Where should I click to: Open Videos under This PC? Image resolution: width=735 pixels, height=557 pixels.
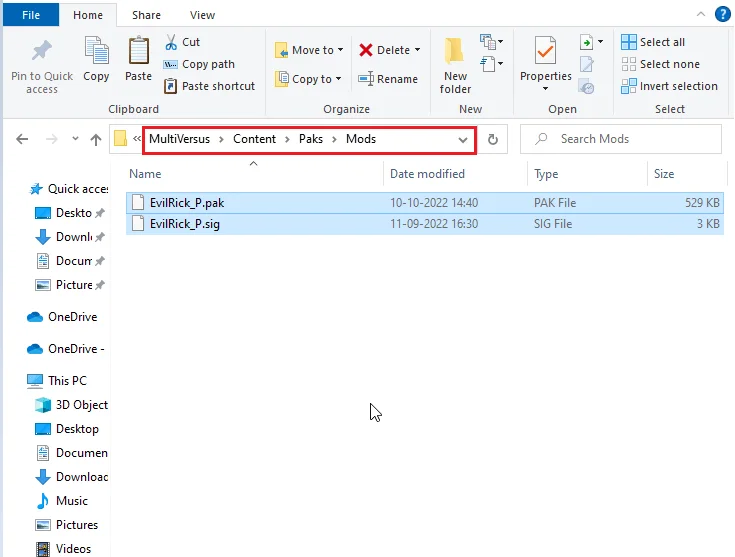[x=64, y=549]
